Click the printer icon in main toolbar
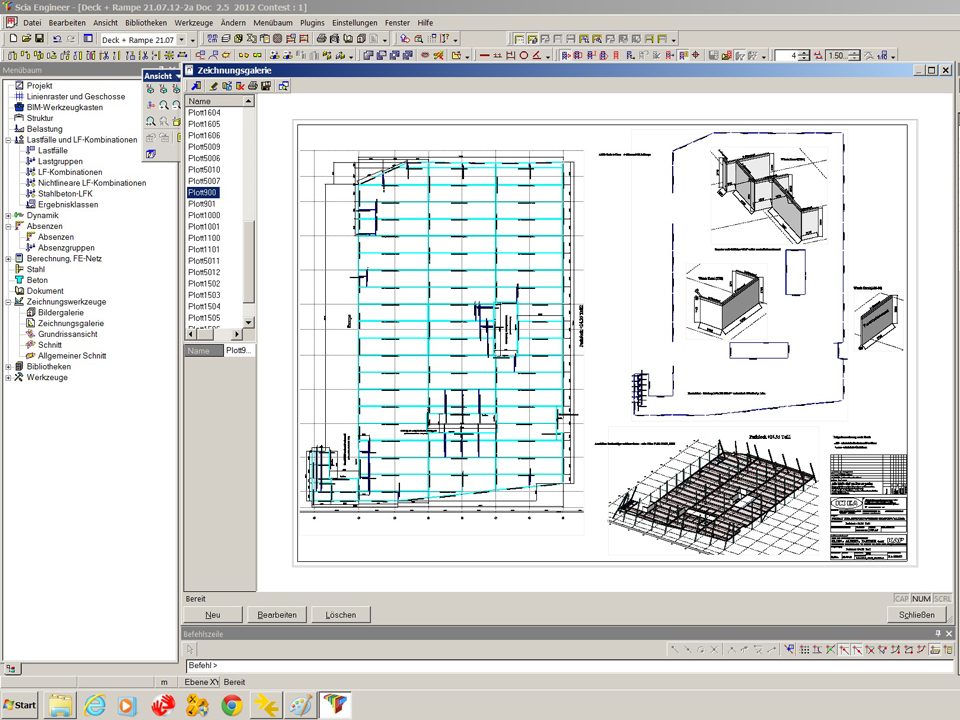The height and width of the screenshot is (720, 960). 321,39
